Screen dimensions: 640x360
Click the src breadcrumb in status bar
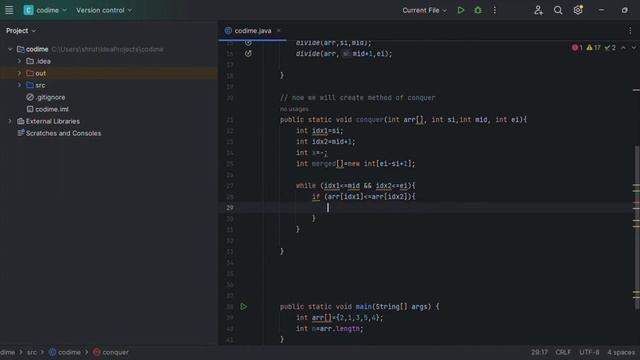click(x=32, y=352)
